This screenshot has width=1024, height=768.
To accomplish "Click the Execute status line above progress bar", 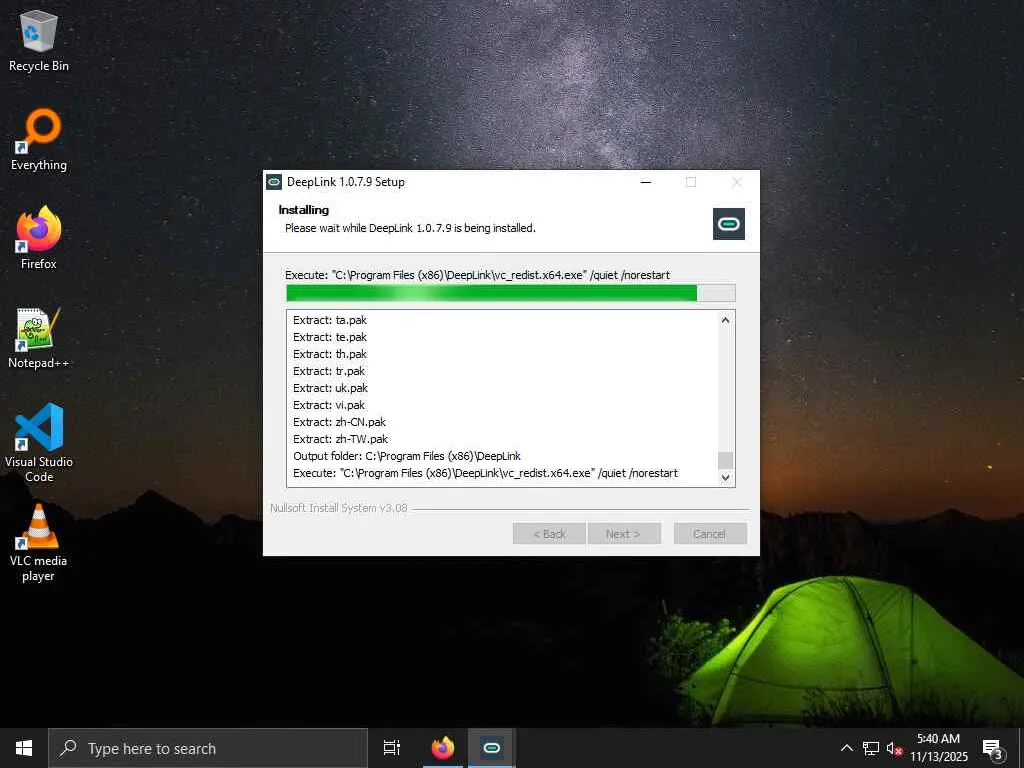I will tap(477, 275).
